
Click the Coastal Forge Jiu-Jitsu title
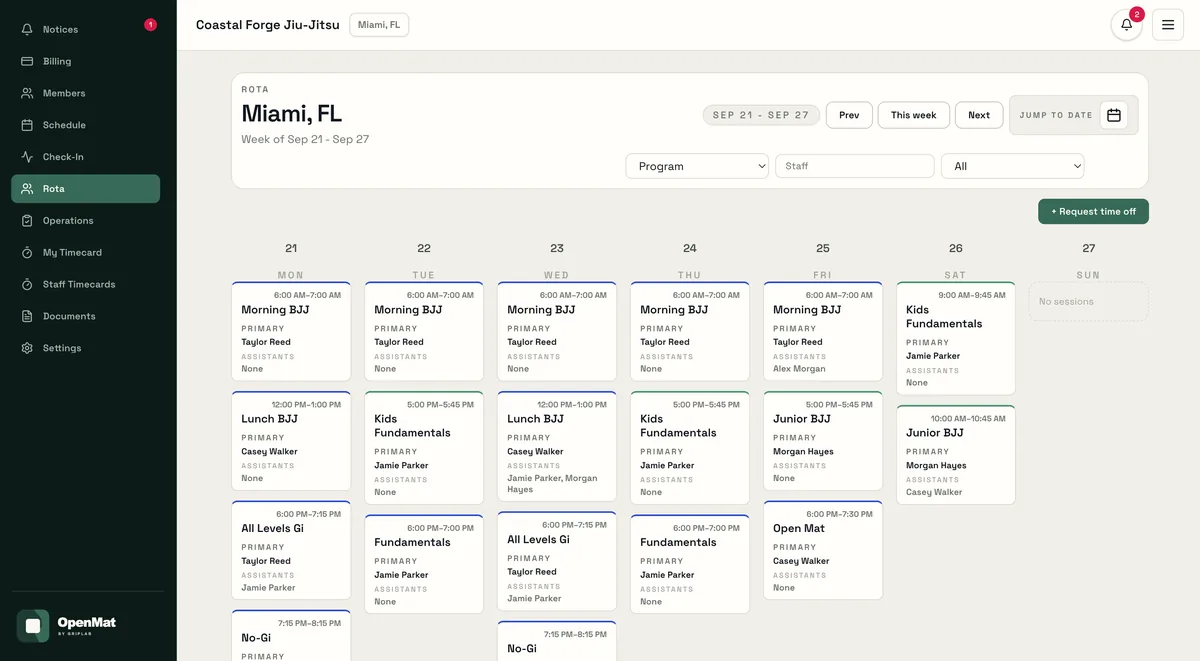(x=268, y=25)
